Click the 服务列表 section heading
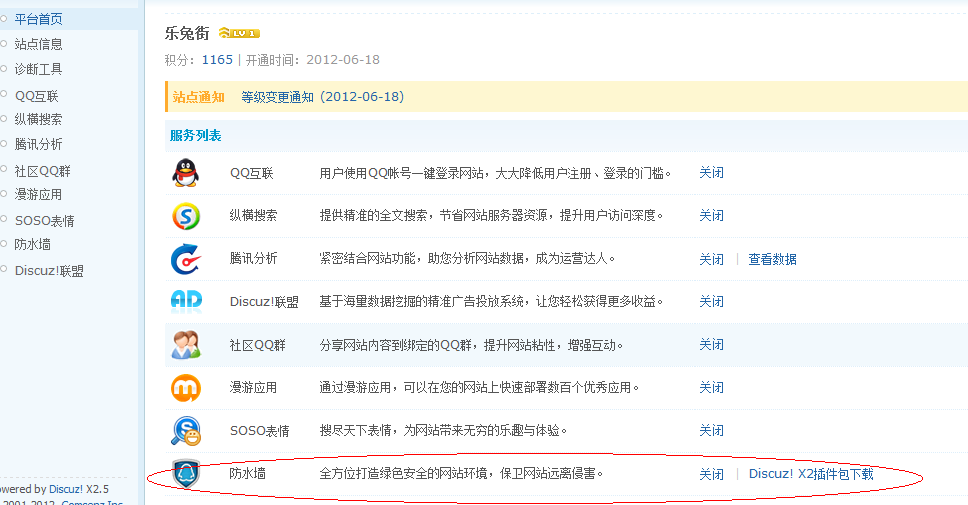Image resolution: width=968 pixels, height=505 pixels. 196,136
